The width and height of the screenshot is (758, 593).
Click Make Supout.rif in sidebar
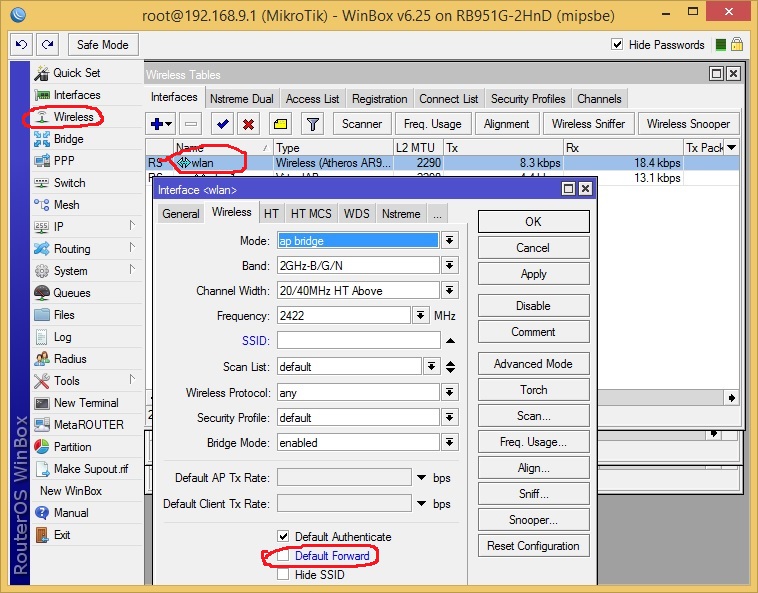pyautogui.click(x=90, y=469)
